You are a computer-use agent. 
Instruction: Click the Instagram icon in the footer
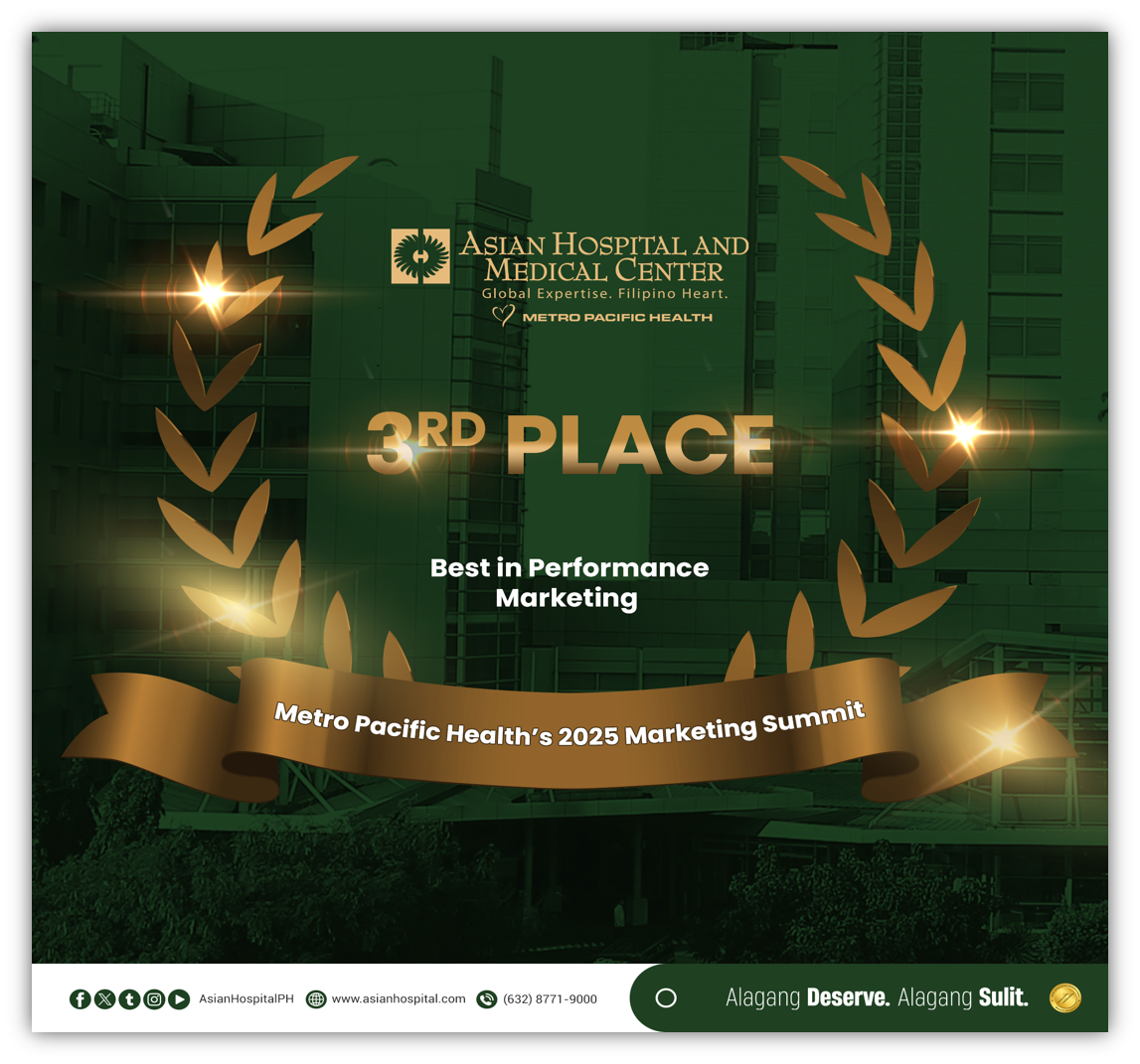click(x=154, y=999)
